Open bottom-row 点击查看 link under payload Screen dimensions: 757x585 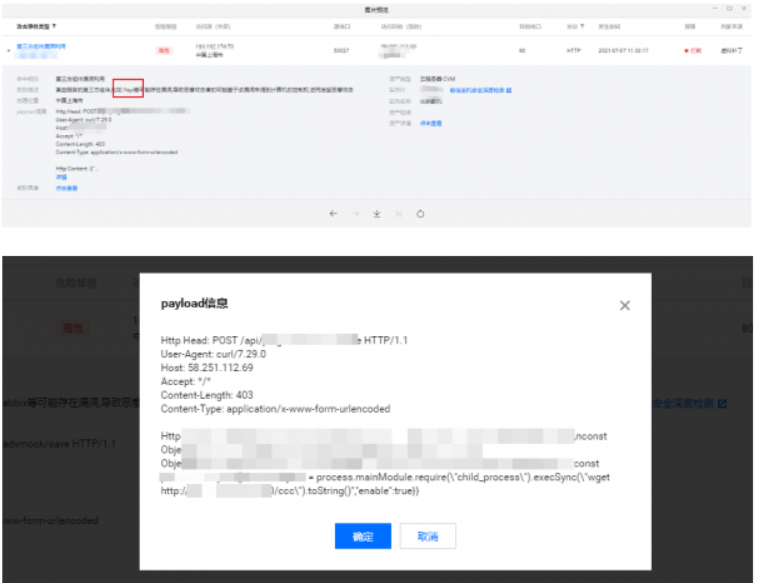click(67, 188)
